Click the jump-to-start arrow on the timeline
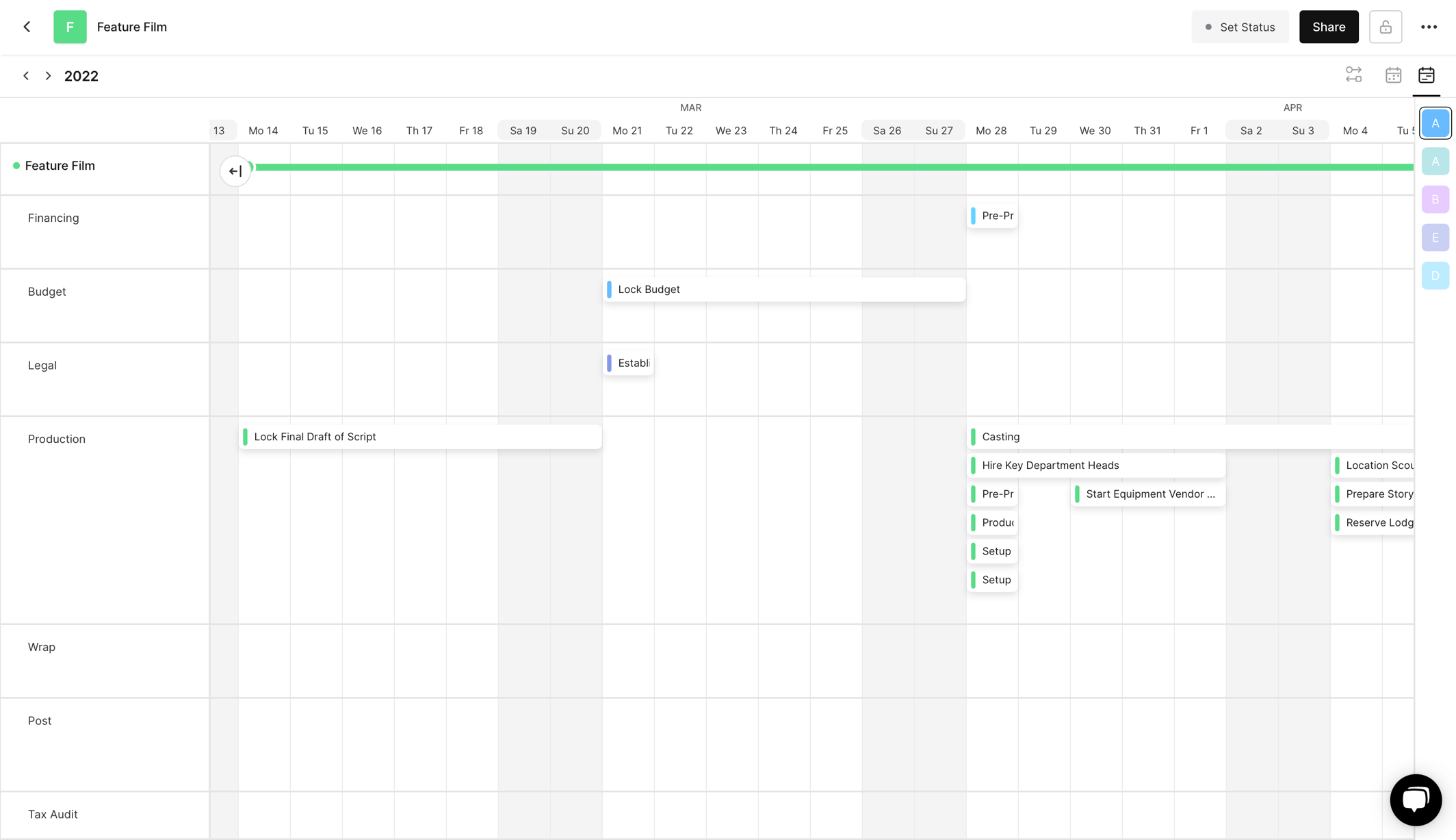The height and width of the screenshot is (840, 1456). [x=235, y=171]
